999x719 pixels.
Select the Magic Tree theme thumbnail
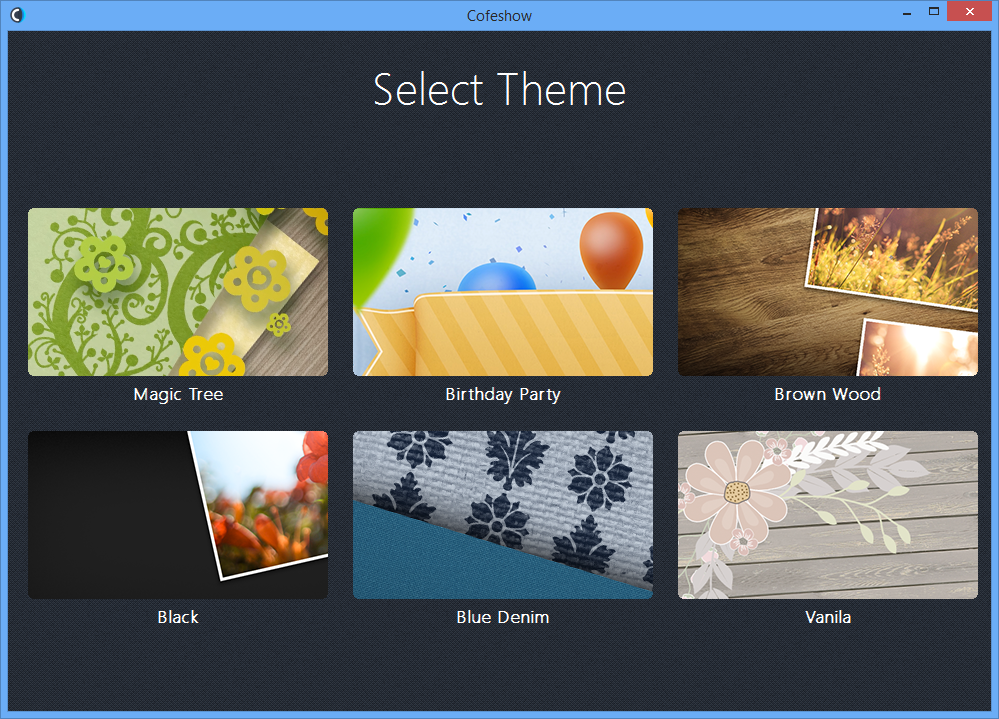coord(178,292)
